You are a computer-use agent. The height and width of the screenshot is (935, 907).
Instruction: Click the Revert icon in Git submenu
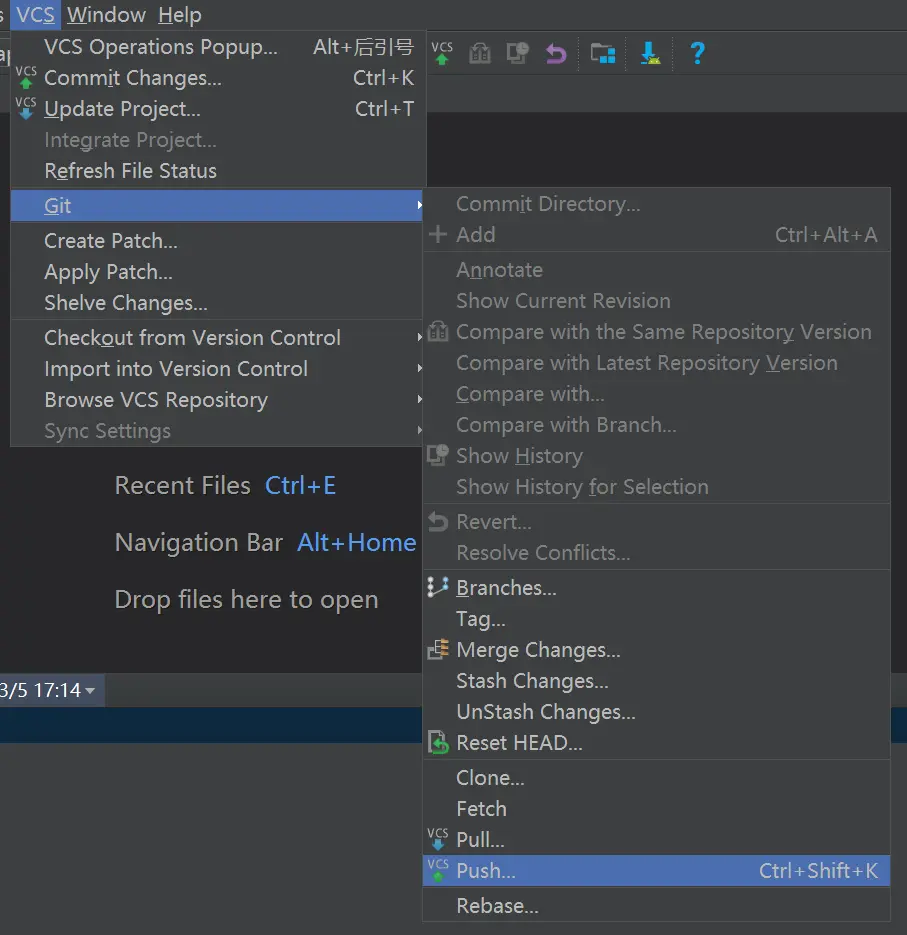pyautogui.click(x=438, y=522)
